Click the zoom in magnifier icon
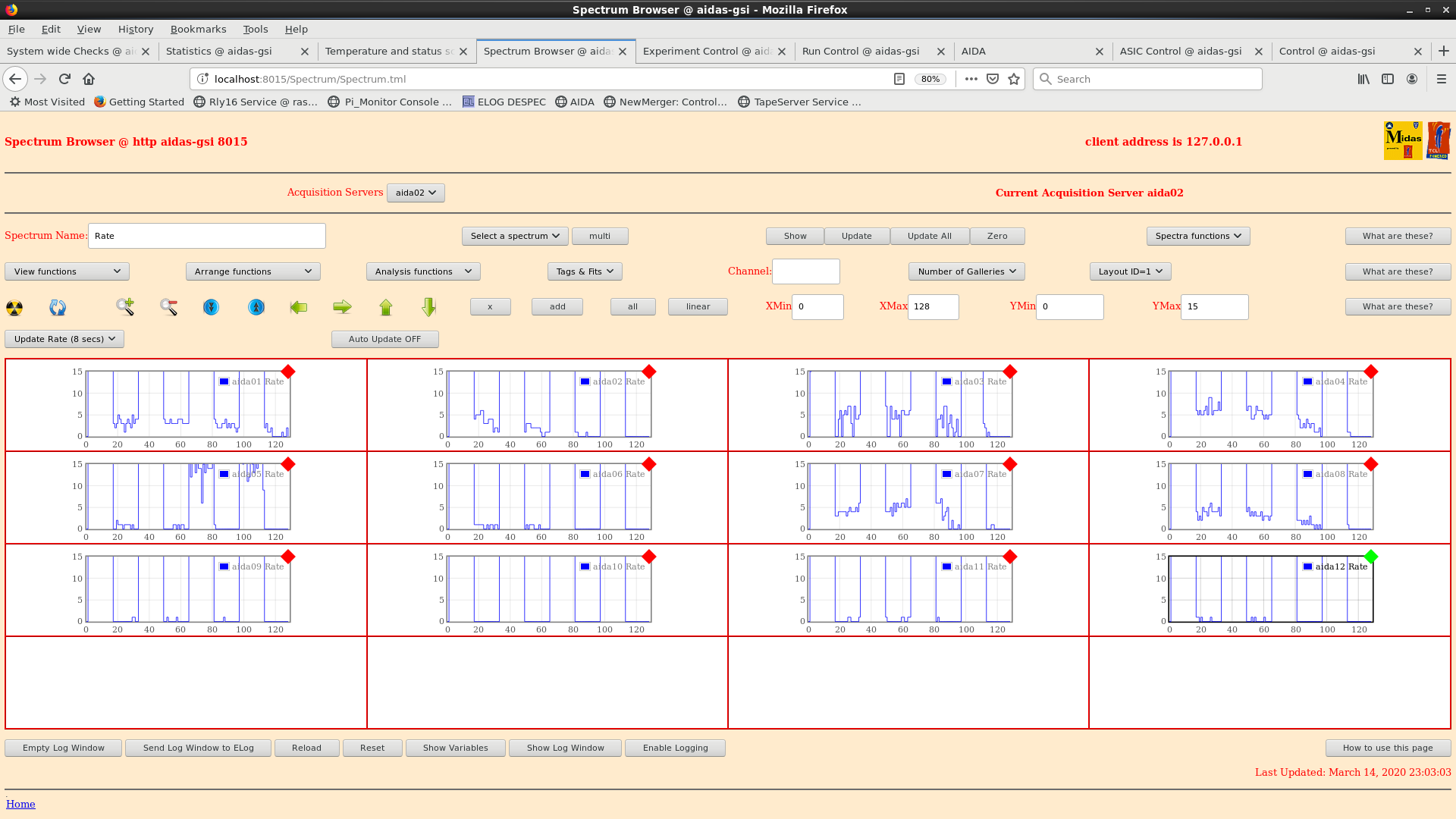This screenshot has height=819, width=1456. coord(125,307)
